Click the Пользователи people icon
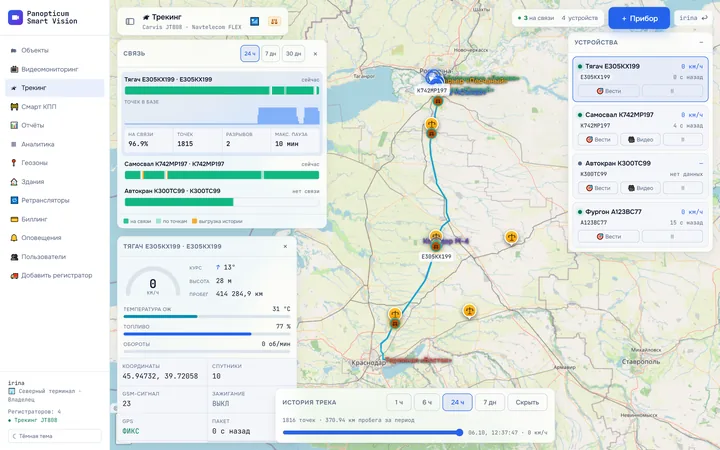The width and height of the screenshot is (720, 450). (14, 257)
